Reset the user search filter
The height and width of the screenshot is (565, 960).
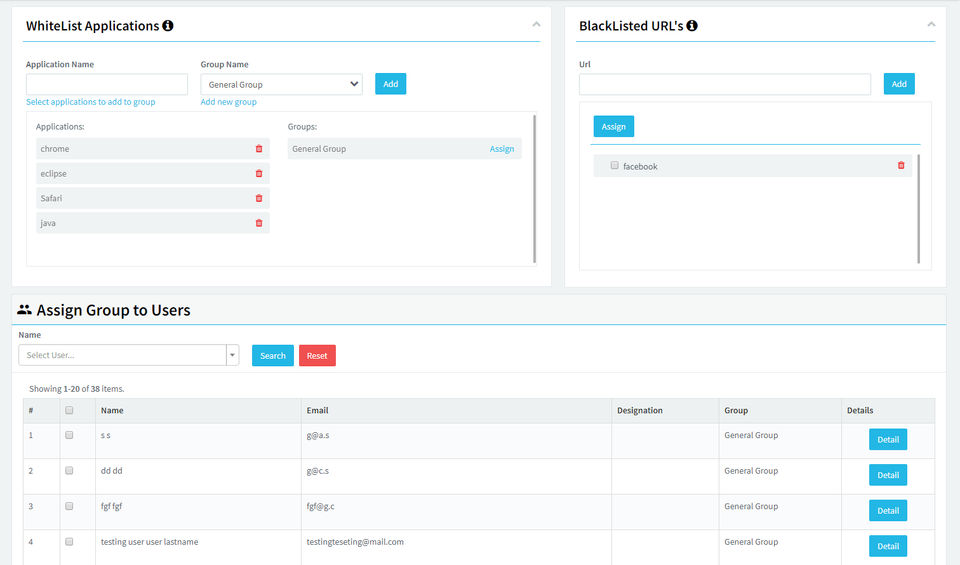(317, 356)
